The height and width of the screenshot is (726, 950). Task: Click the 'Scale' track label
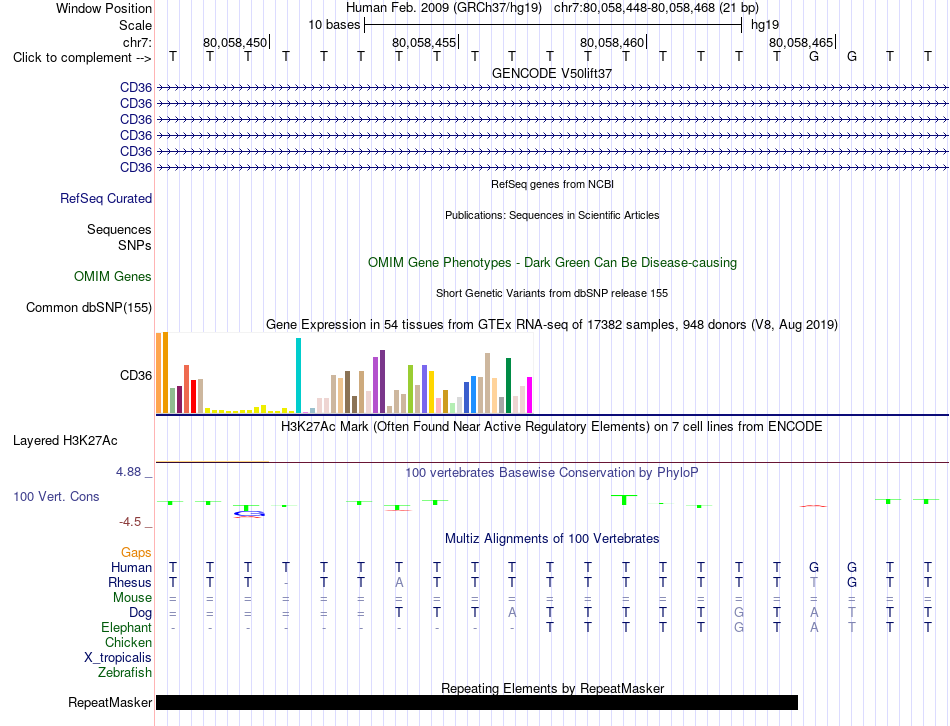tap(135, 25)
